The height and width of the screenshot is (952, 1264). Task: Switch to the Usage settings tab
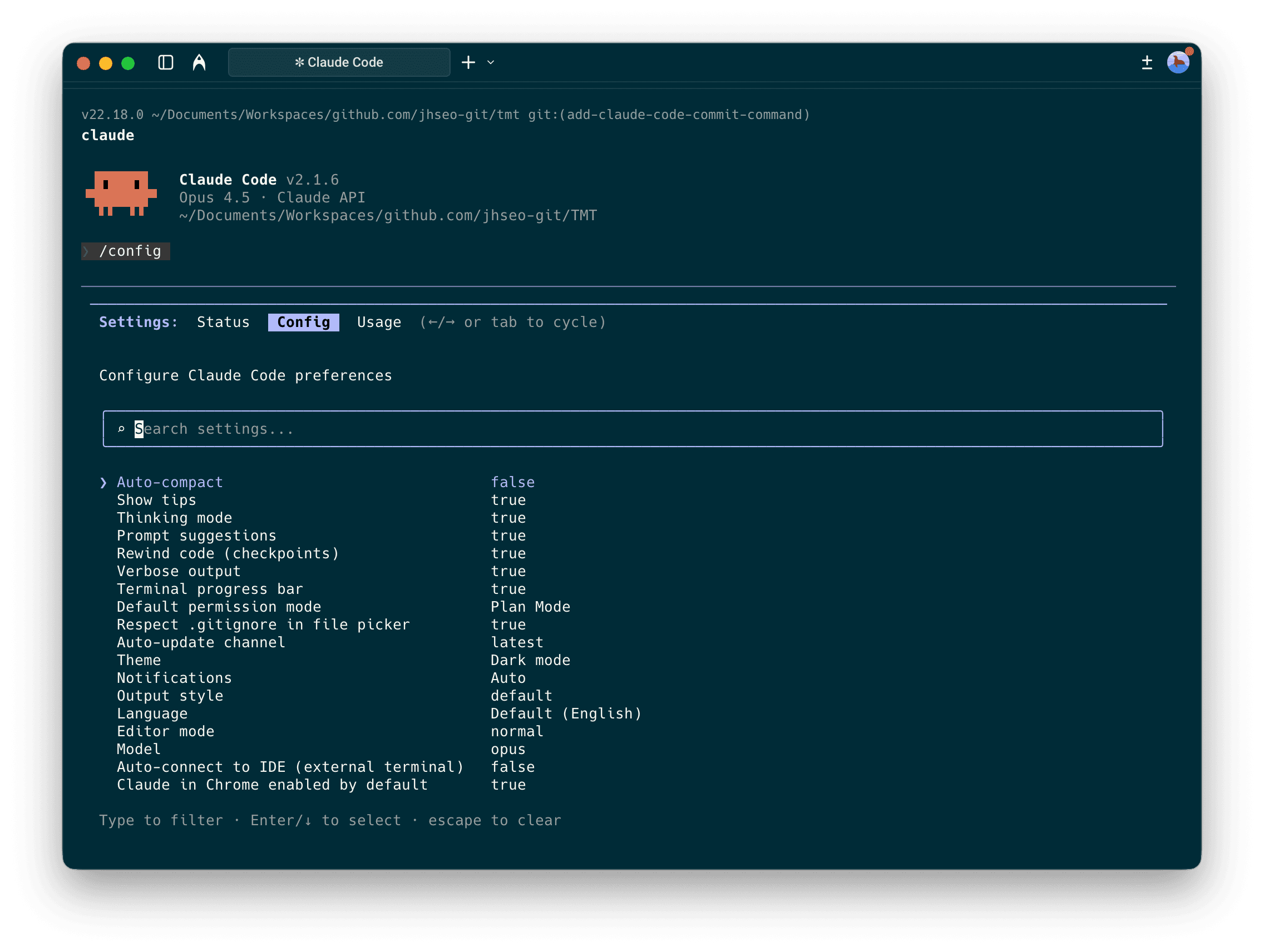pos(379,322)
